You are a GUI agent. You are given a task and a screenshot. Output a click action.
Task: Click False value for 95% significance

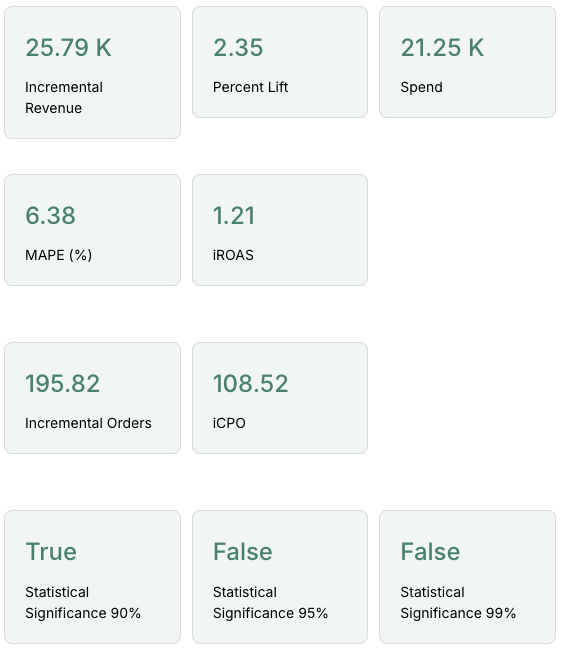pyautogui.click(x=243, y=551)
